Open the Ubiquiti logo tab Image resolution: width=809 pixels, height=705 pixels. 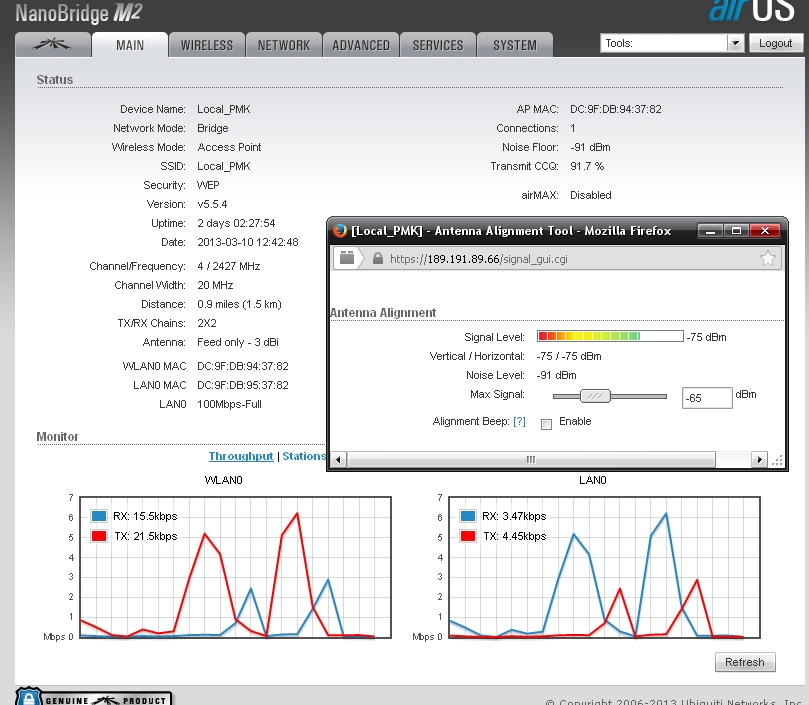tap(51, 45)
